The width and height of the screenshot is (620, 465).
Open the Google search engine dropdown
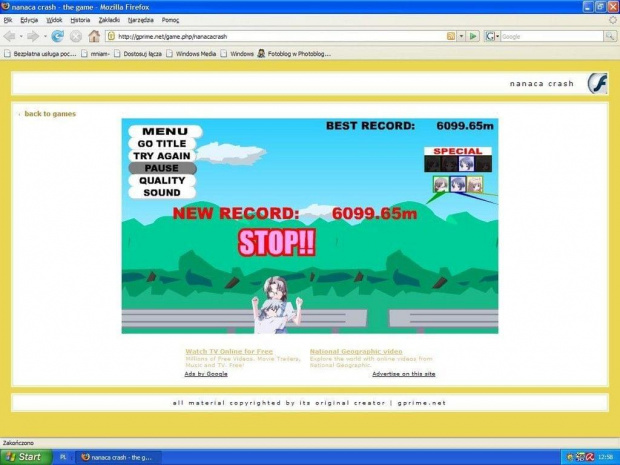[492, 36]
